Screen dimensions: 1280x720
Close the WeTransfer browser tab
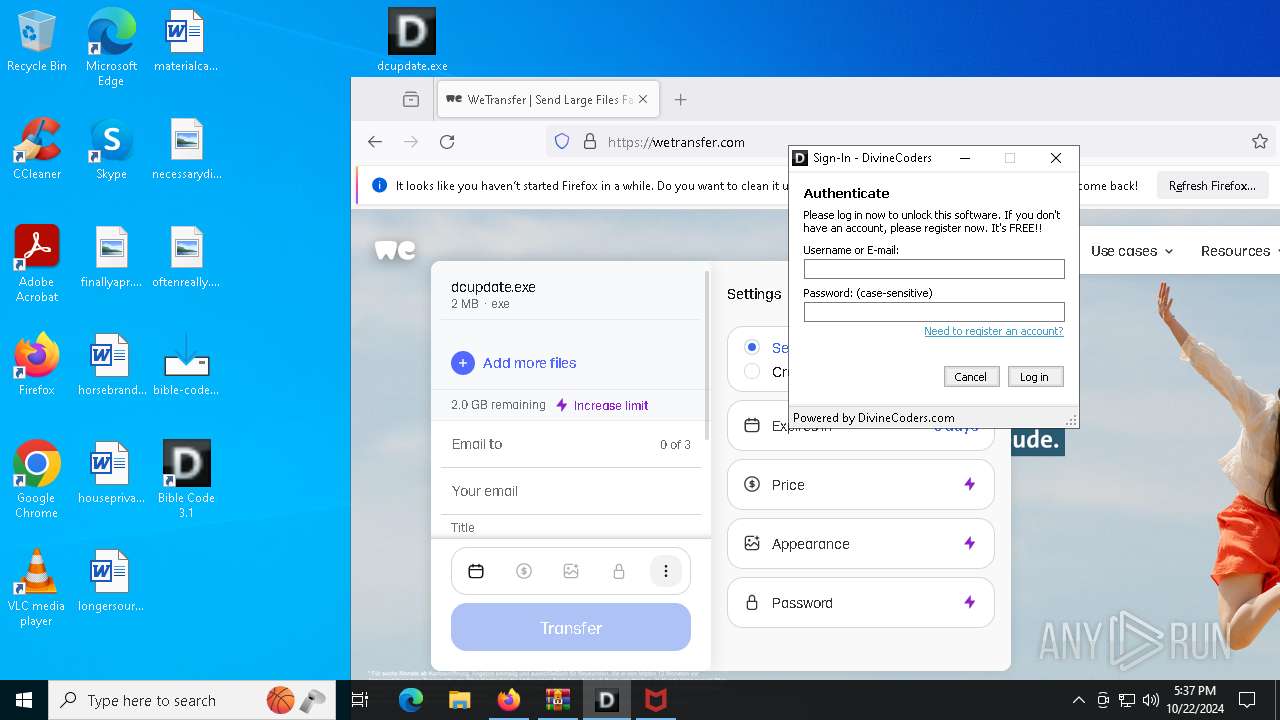pos(643,99)
